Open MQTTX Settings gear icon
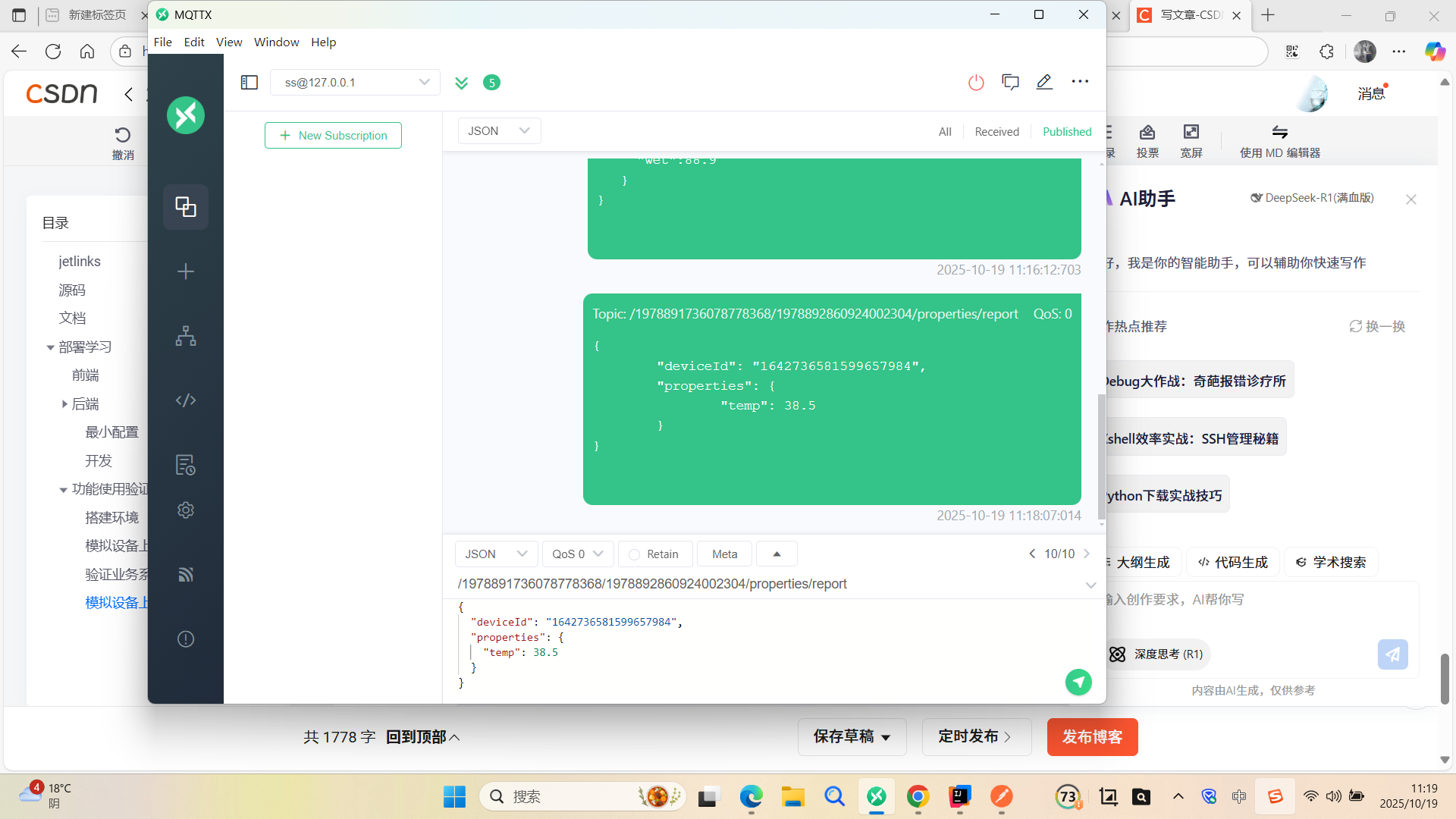This screenshot has height=819, width=1456. [x=186, y=510]
